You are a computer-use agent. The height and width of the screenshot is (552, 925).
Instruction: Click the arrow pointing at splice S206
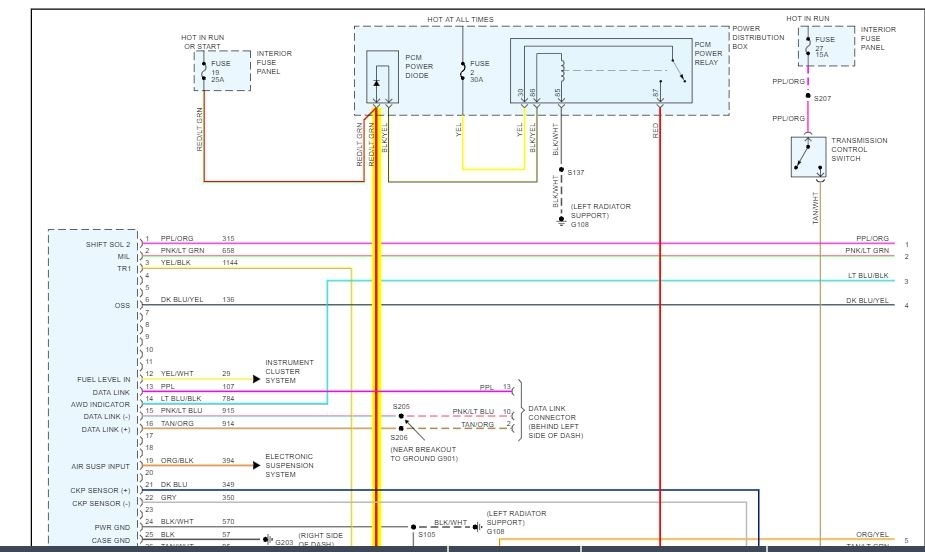pyautogui.click(x=415, y=431)
